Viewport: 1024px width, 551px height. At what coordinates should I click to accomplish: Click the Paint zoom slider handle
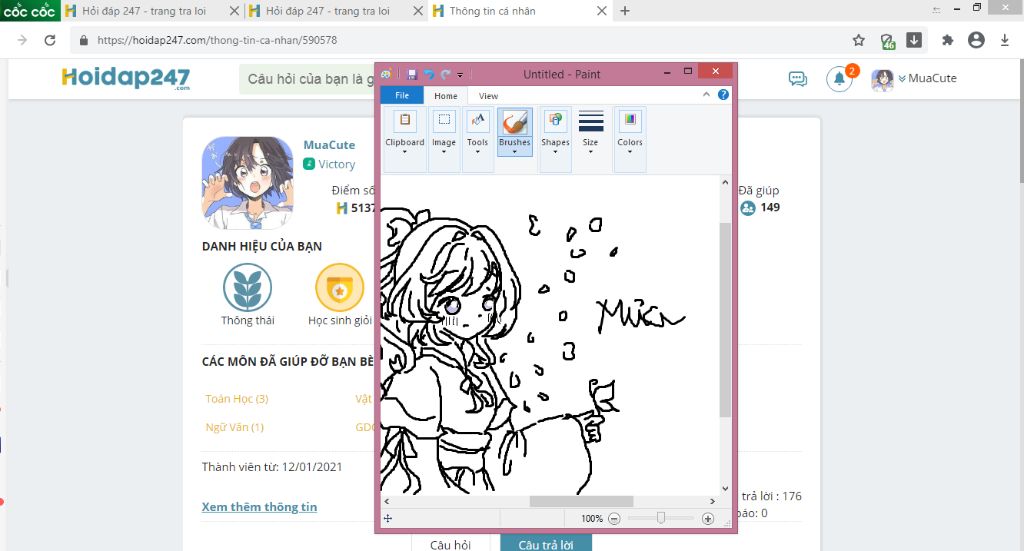click(661, 518)
